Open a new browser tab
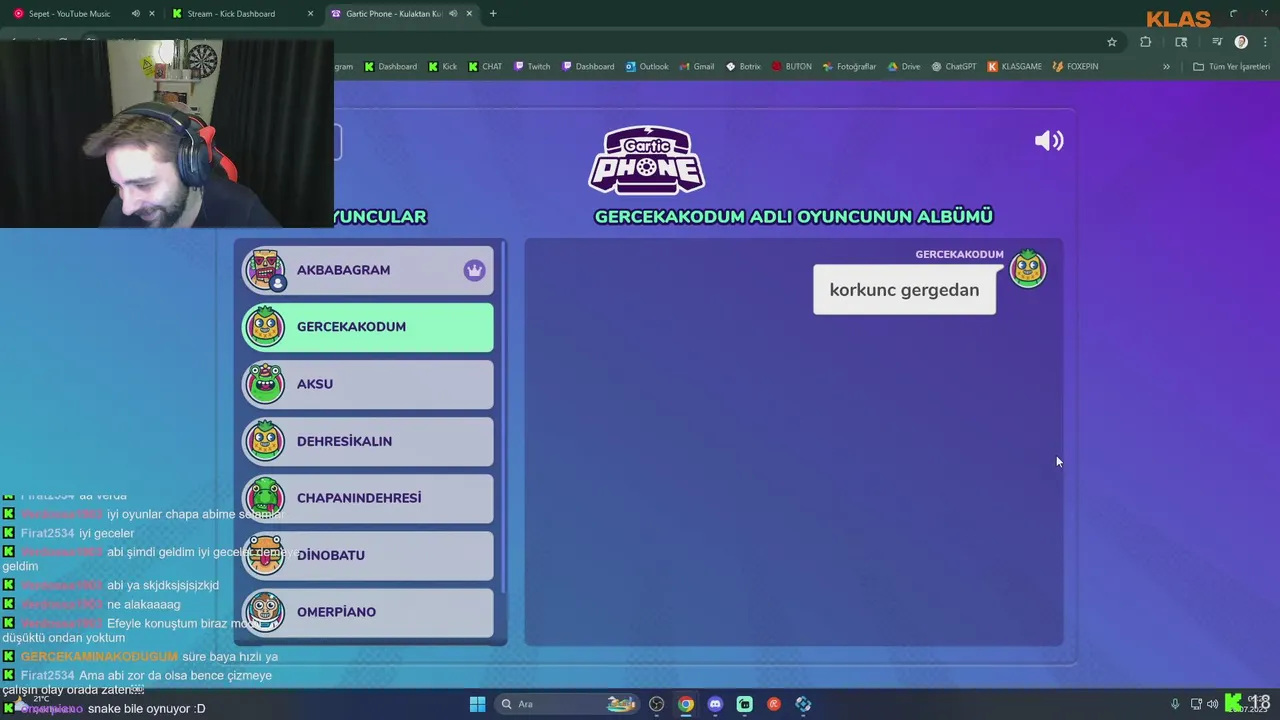The width and height of the screenshot is (1280, 720). pos(493,14)
